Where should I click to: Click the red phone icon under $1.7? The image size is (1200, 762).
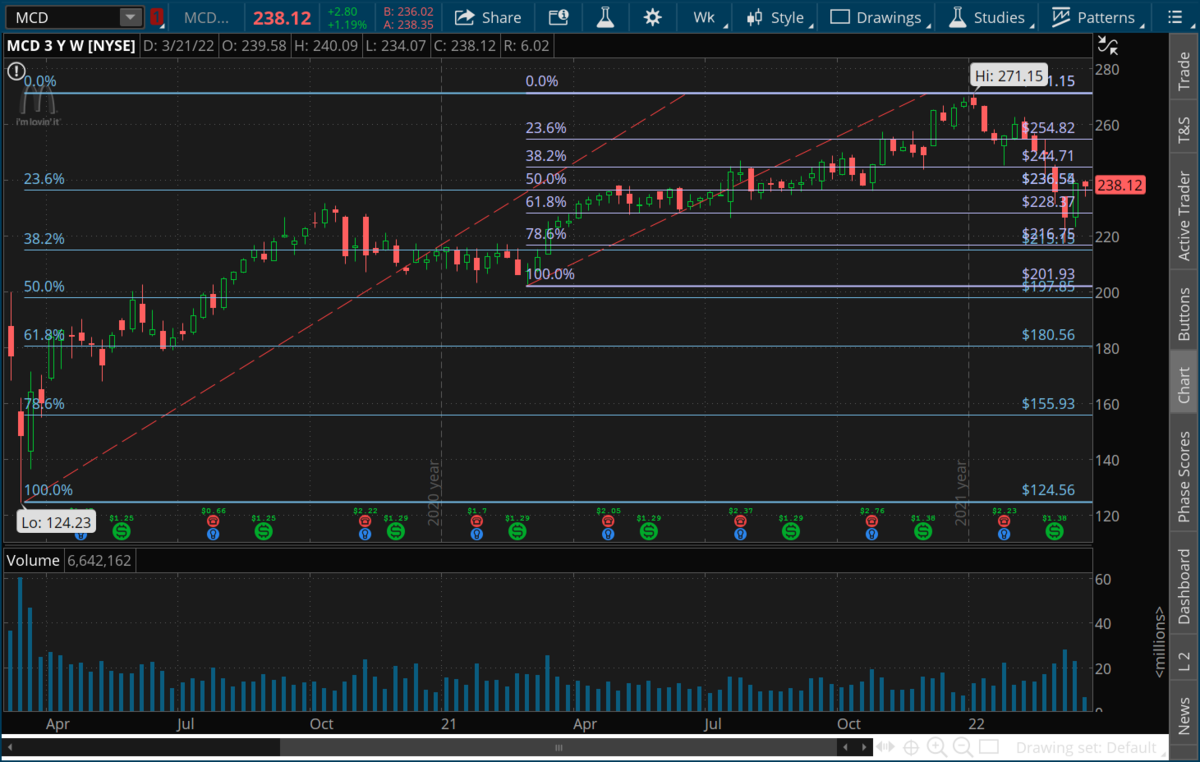[476, 522]
